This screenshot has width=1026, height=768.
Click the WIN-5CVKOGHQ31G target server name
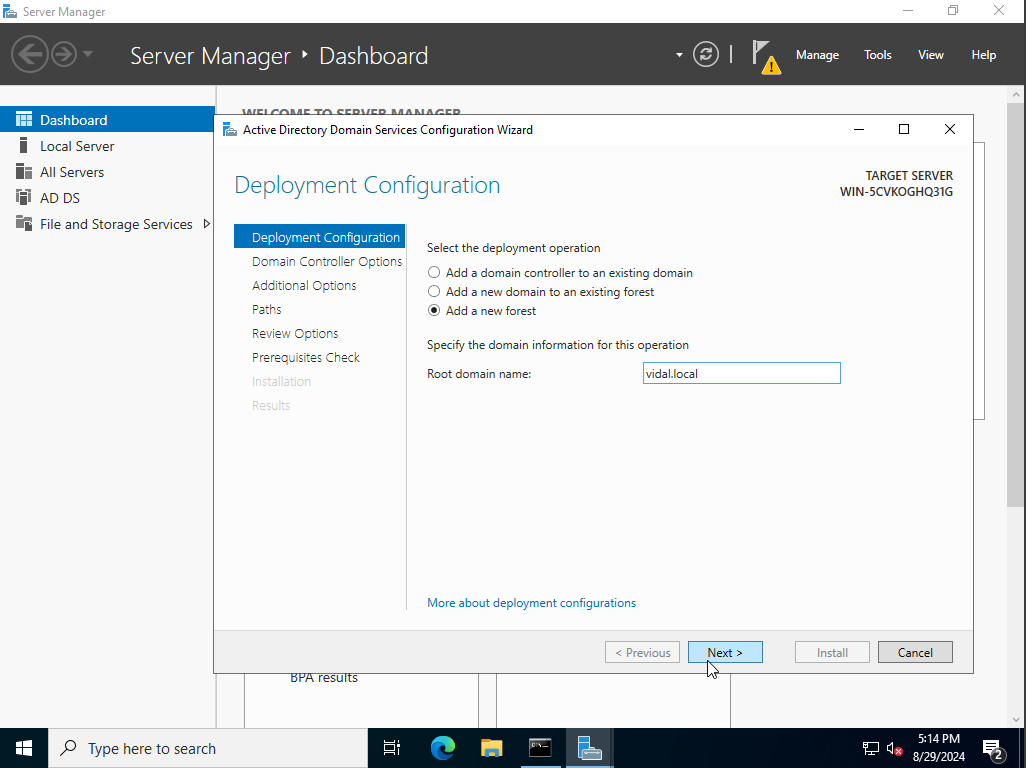[x=896, y=192]
